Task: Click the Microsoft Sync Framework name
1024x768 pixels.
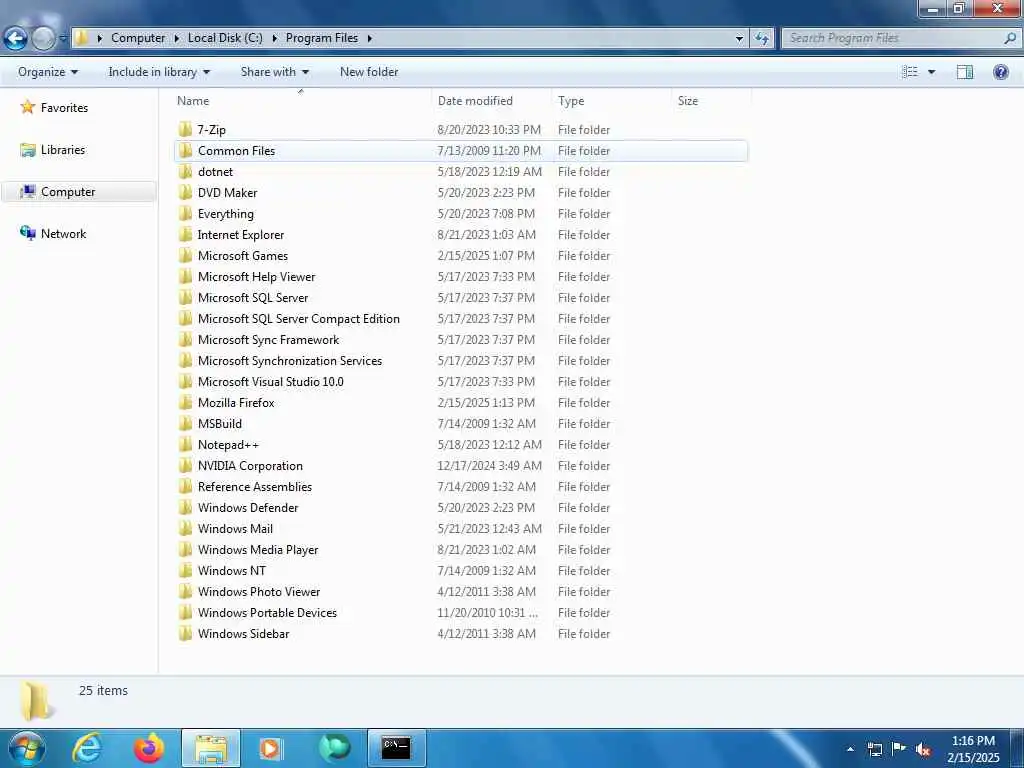Action: pos(268,340)
